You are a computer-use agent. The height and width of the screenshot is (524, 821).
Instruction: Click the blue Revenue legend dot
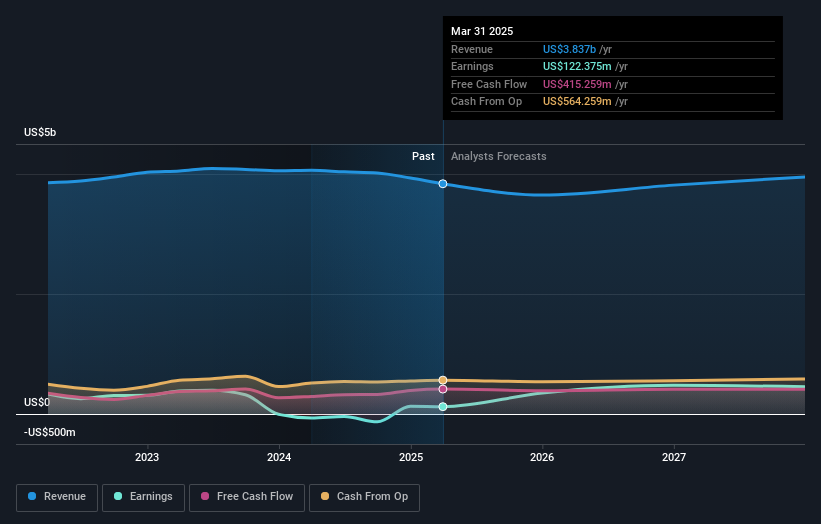[32, 496]
